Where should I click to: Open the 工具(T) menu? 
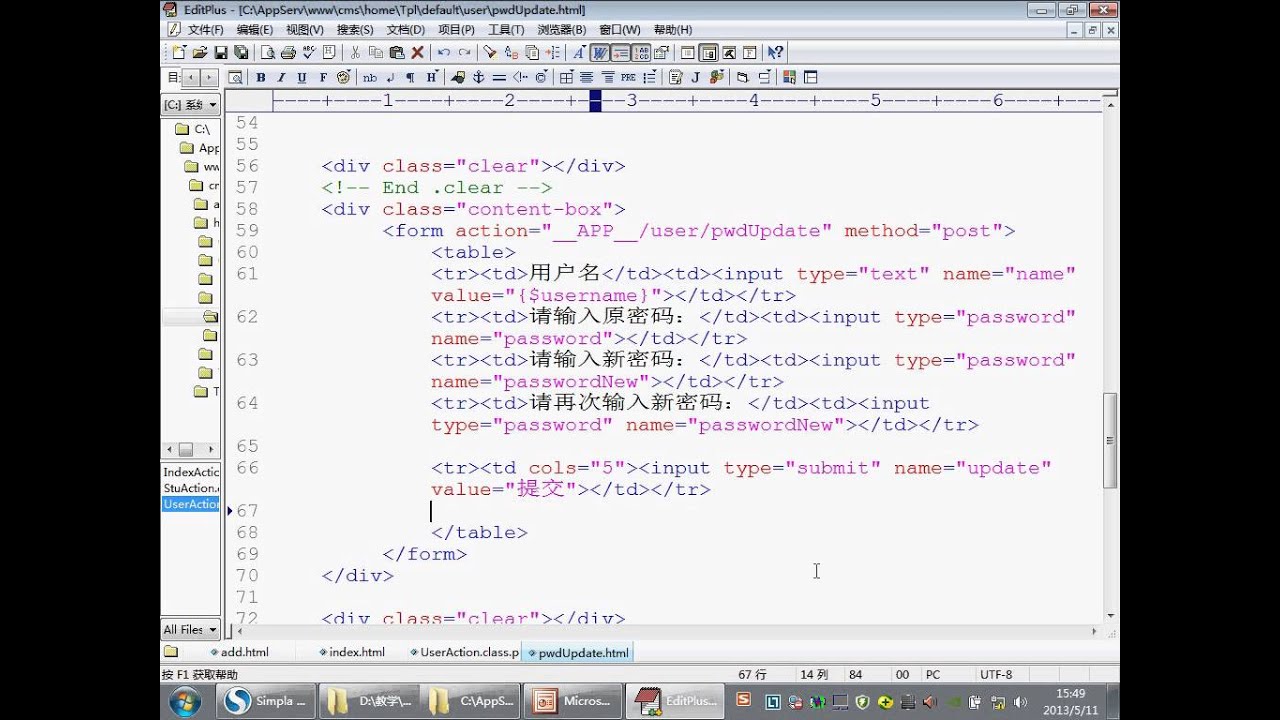coord(506,30)
